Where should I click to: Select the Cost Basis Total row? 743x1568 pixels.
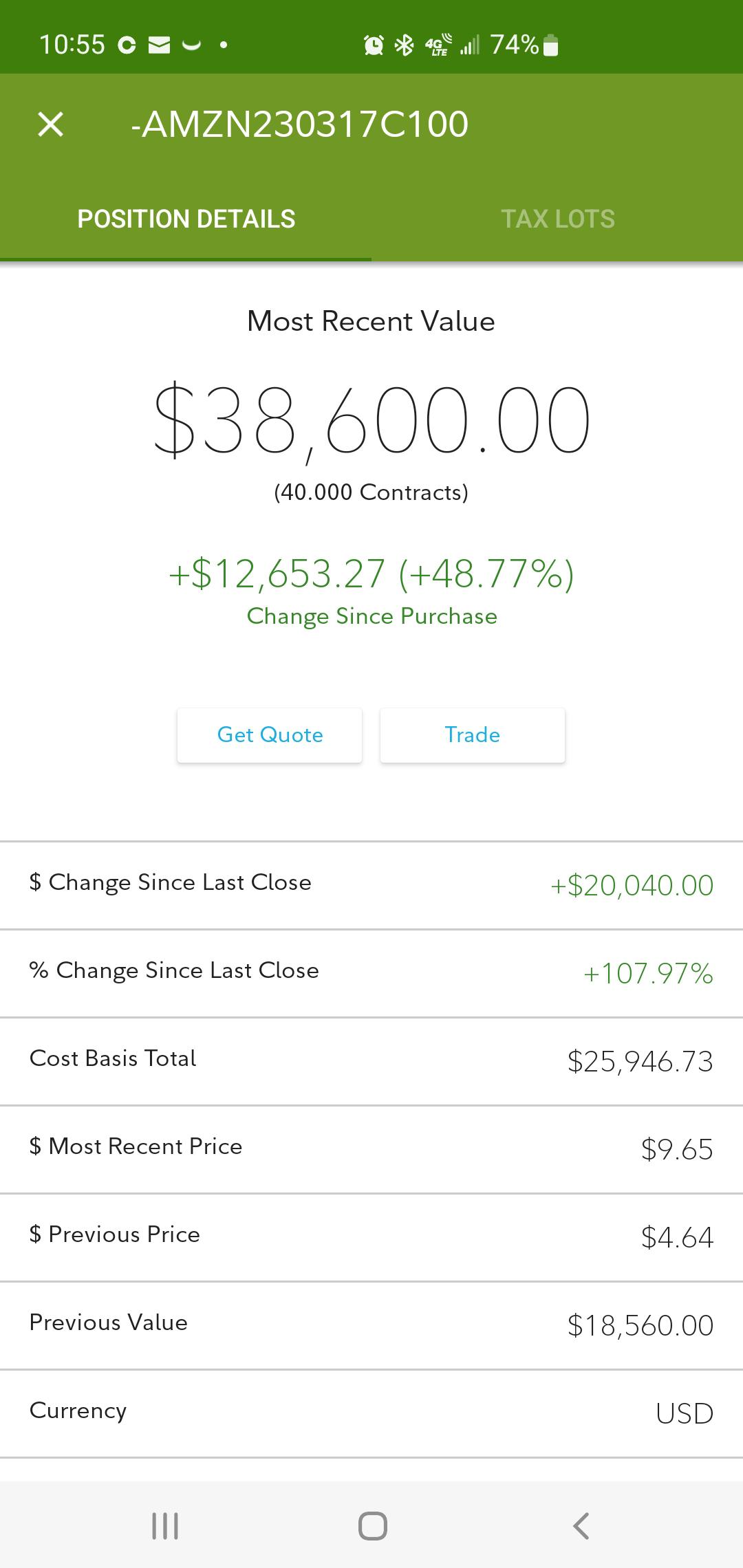click(x=371, y=1060)
